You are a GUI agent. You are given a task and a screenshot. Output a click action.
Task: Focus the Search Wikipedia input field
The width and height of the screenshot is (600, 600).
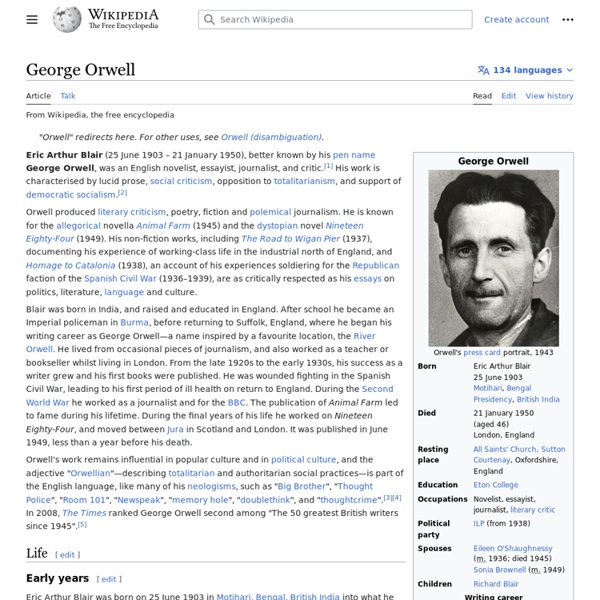335,20
